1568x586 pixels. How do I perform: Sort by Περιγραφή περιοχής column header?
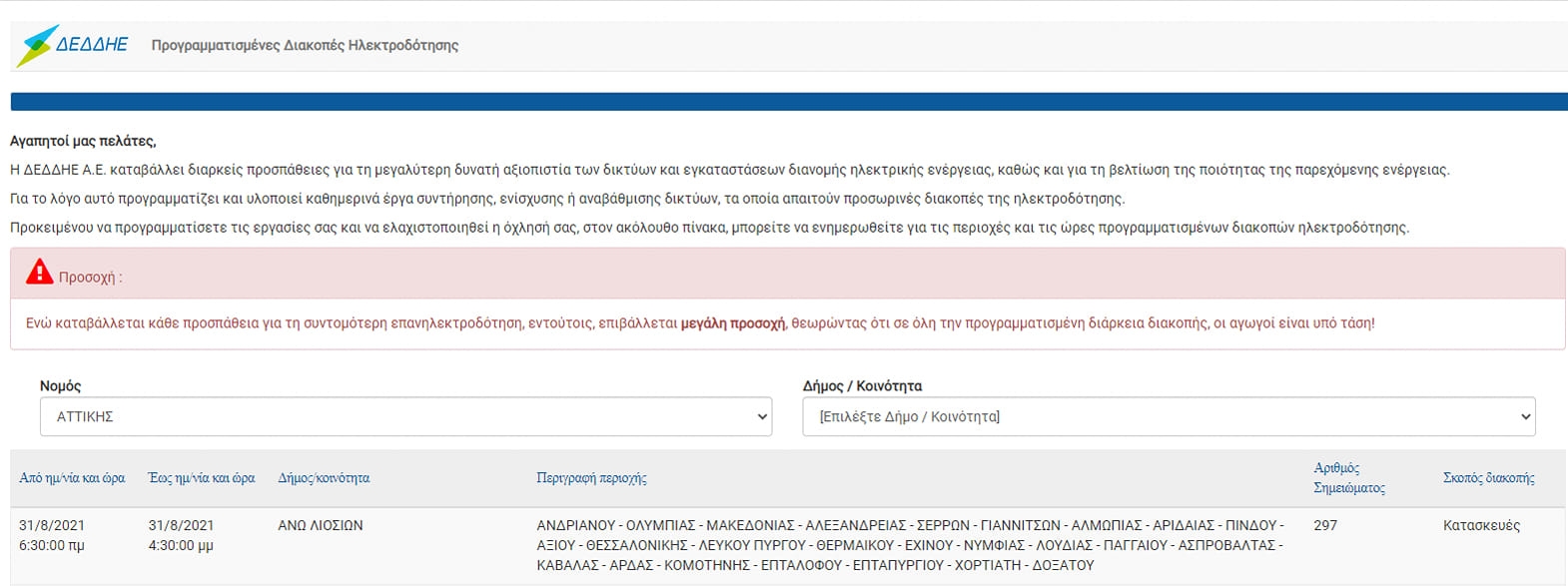591,478
